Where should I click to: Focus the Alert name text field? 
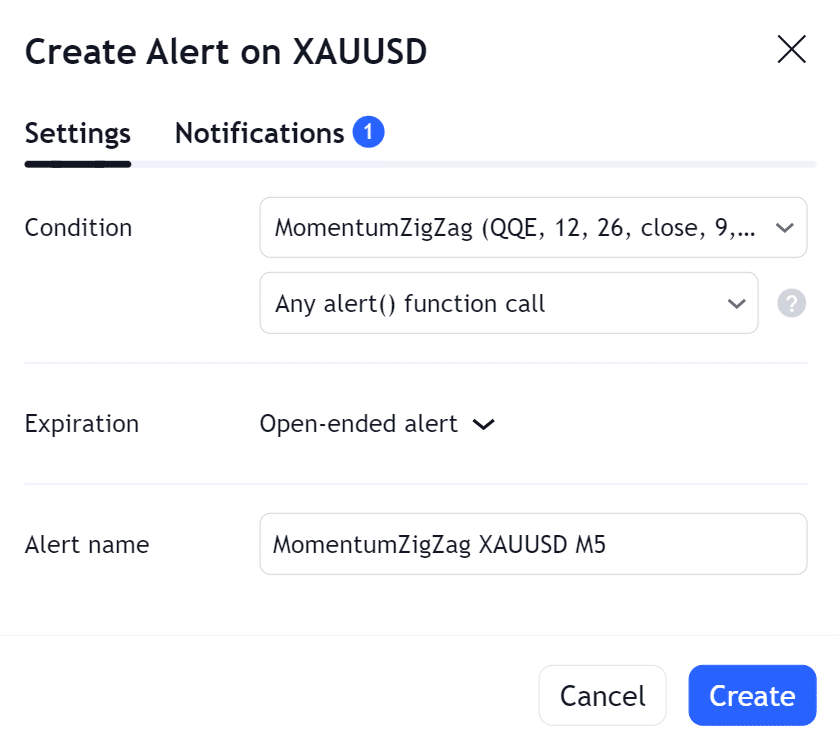point(533,544)
